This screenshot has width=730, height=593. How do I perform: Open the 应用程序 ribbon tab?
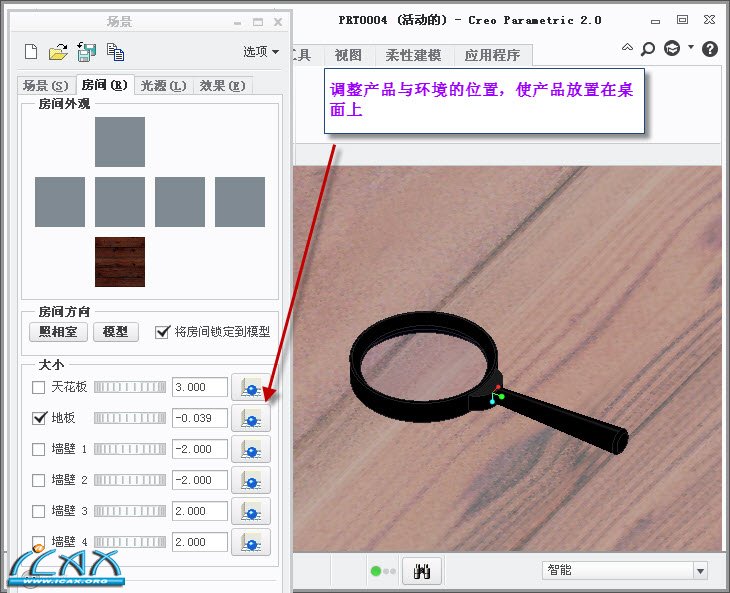pyautogui.click(x=493, y=55)
